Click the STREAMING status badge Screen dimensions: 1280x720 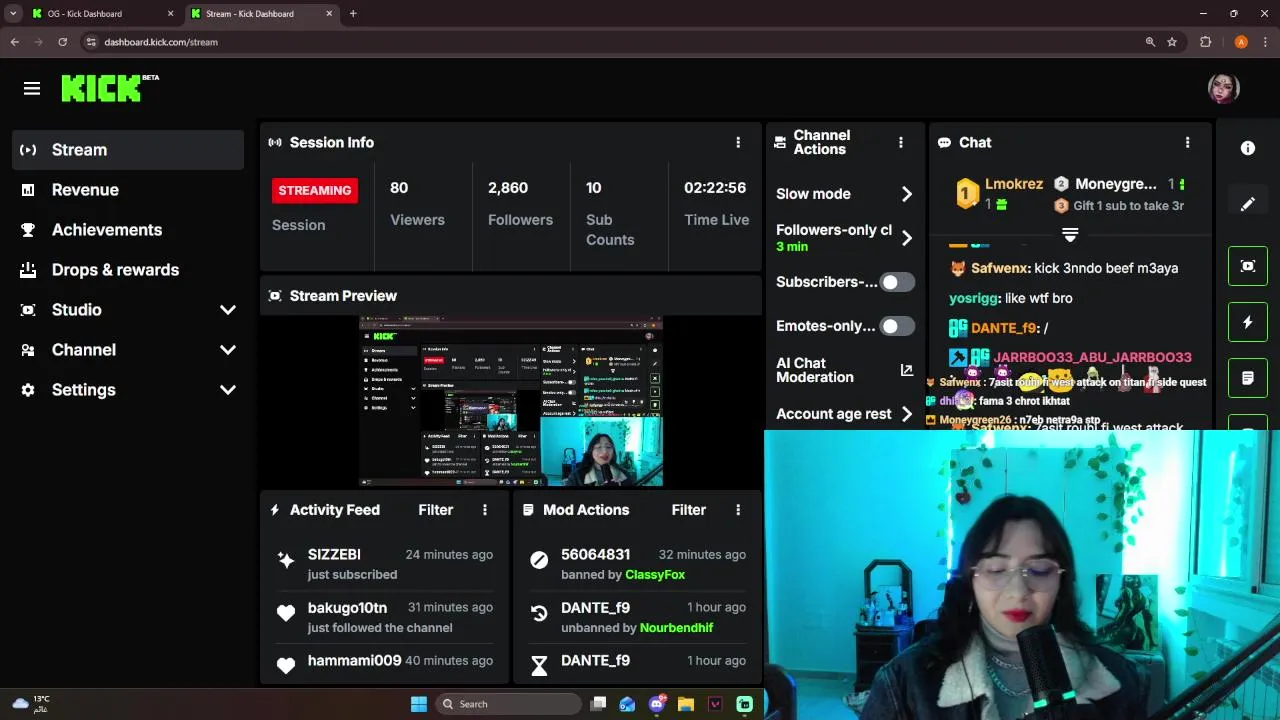tap(315, 190)
